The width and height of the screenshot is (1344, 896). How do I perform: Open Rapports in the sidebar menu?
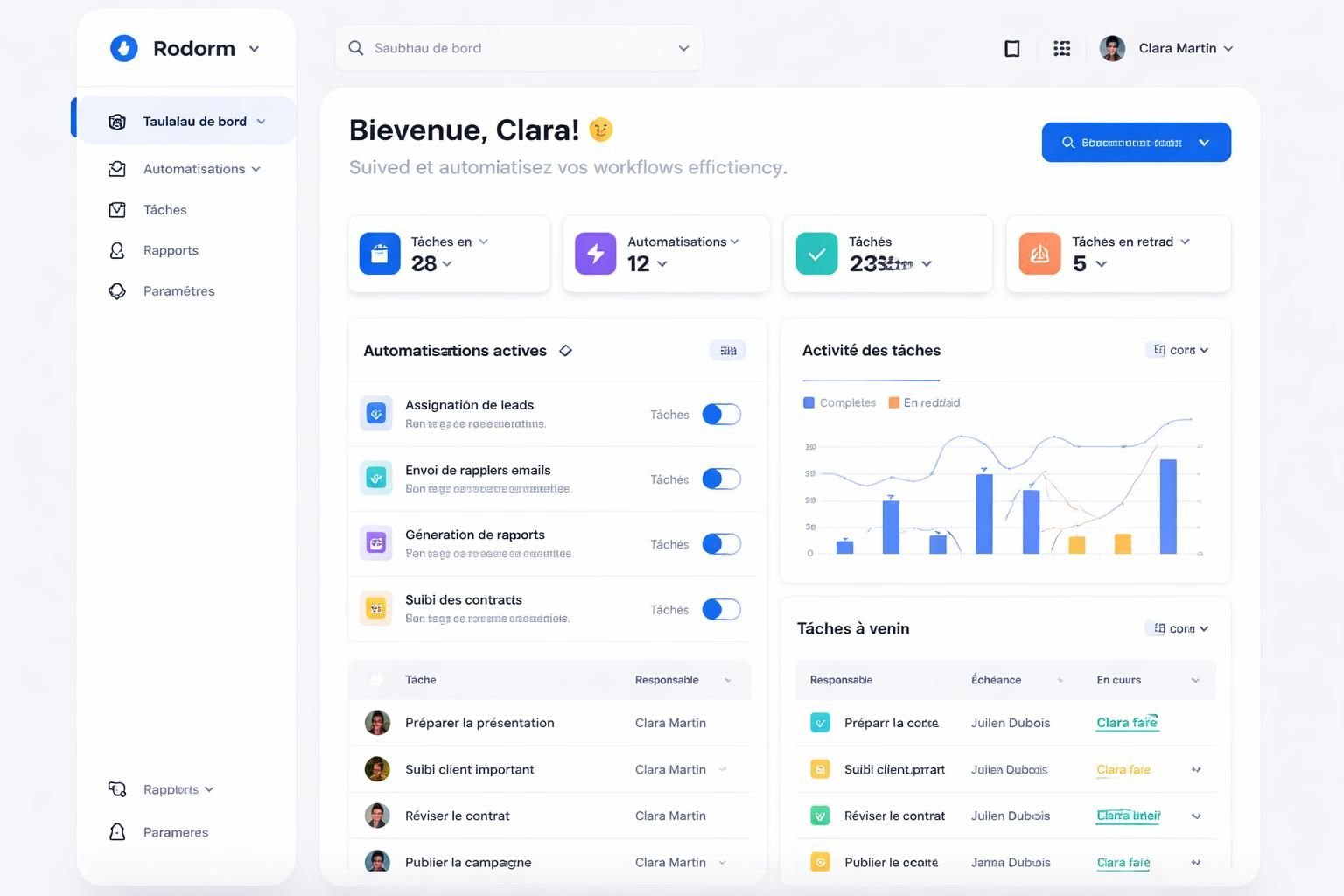171,250
